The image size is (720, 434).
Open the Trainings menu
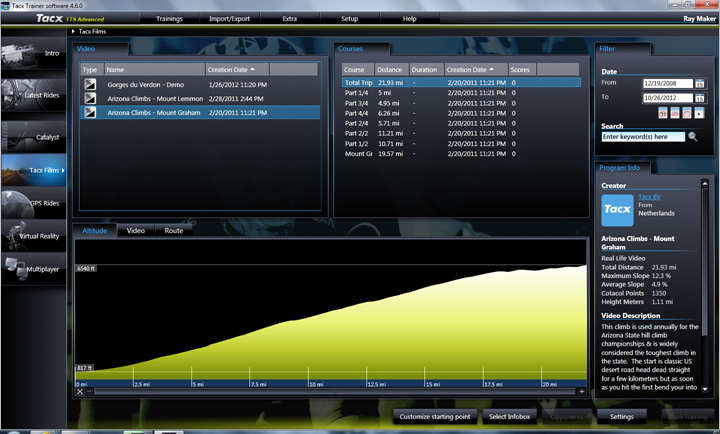pos(169,18)
